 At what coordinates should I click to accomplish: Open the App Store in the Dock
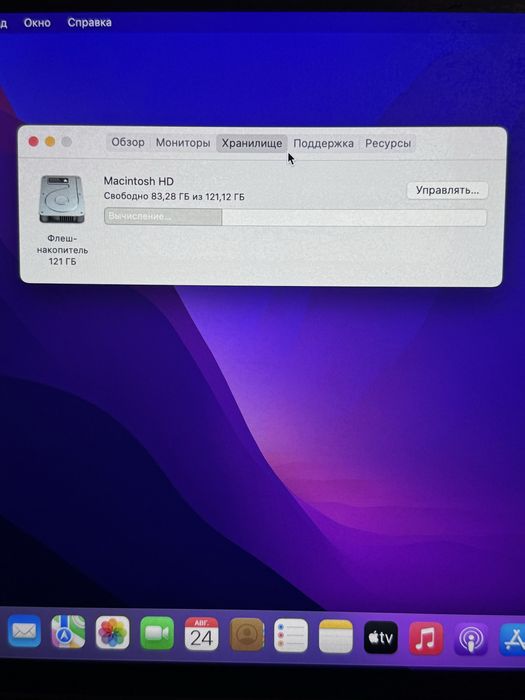tap(512, 640)
